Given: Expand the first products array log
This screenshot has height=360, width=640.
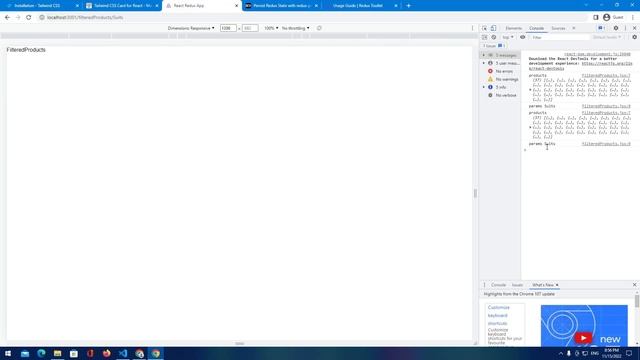Looking at the screenshot, I should pos(531,90).
